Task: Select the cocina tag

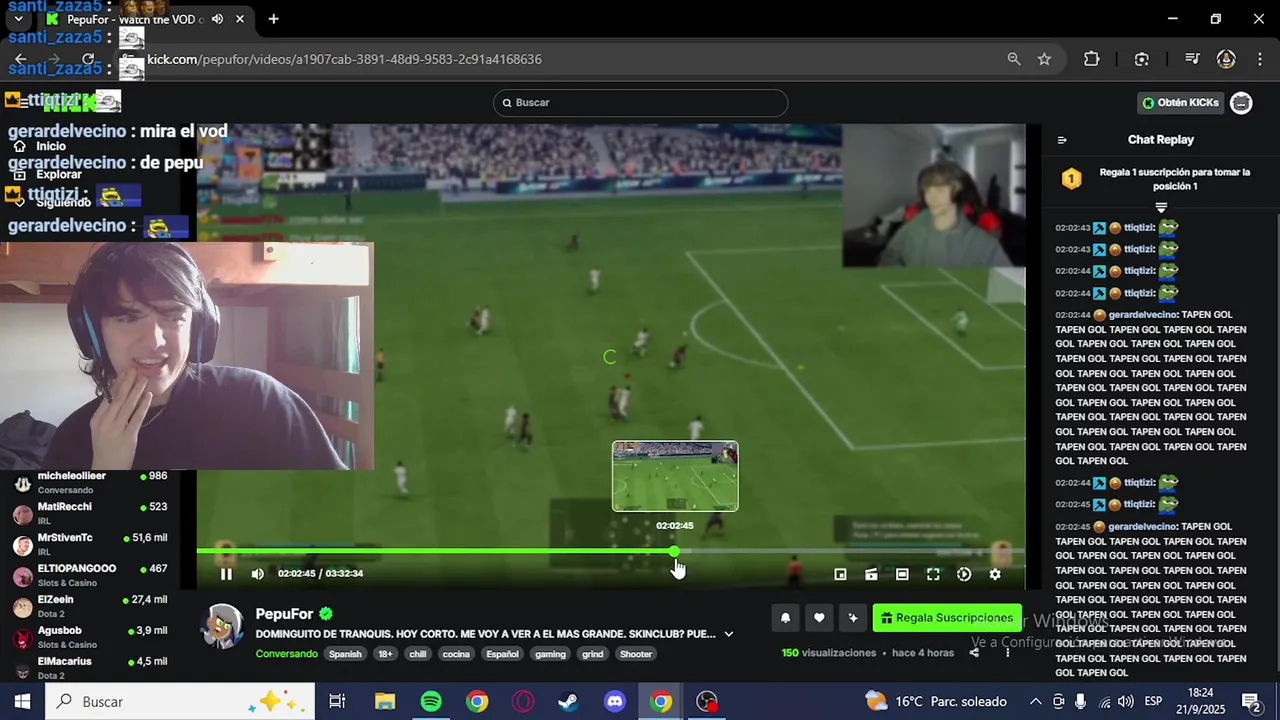Action: pyautogui.click(x=456, y=654)
